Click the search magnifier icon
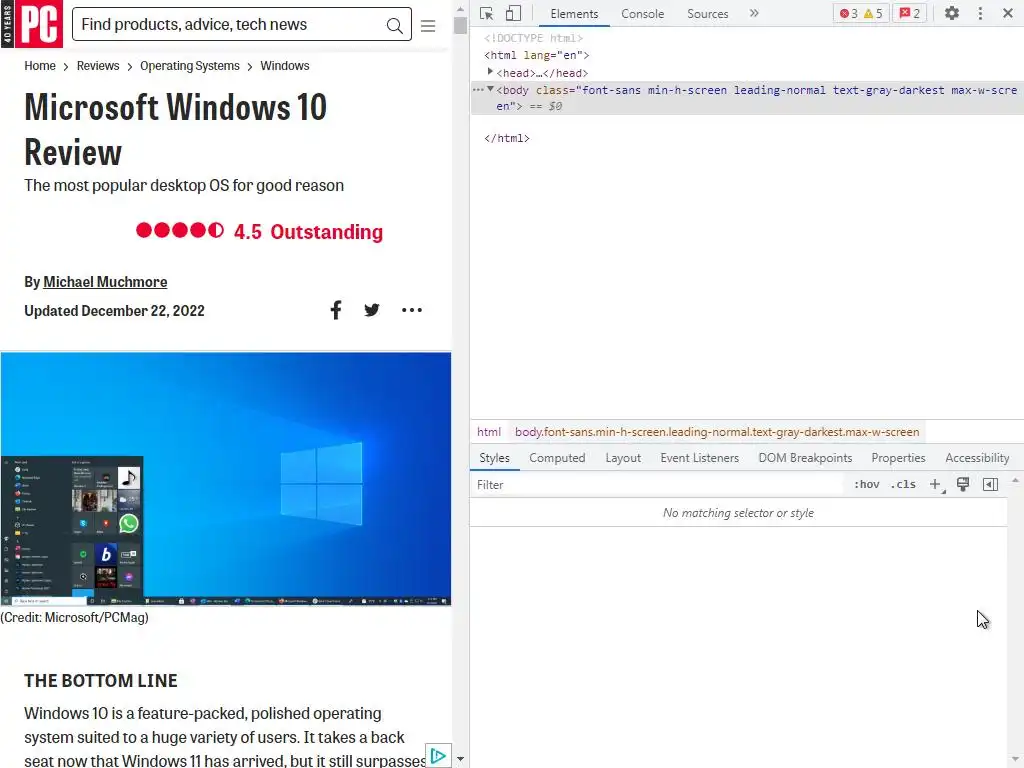Viewport: 1024px width, 768px height. (x=394, y=25)
